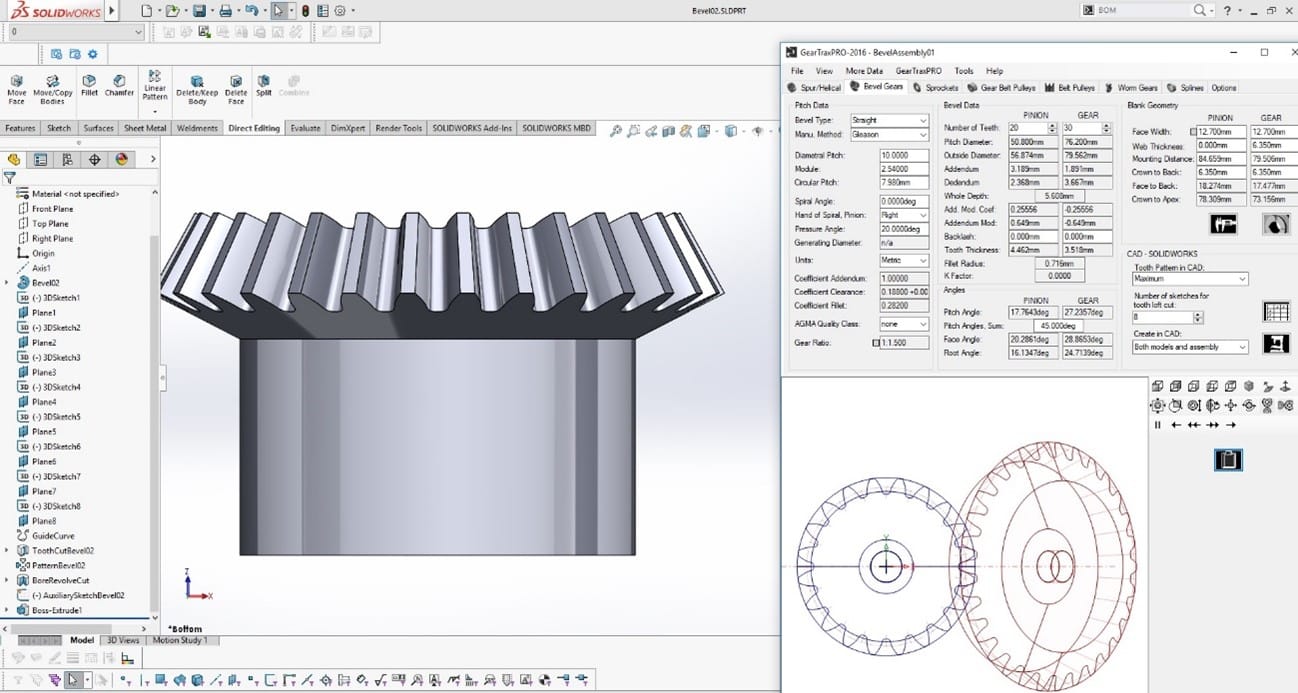Image resolution: width=1298 pixels, height=693 pixels.
Task: Toggle the Gear Ratio lock checkbox
Action: tap(876, 343)
